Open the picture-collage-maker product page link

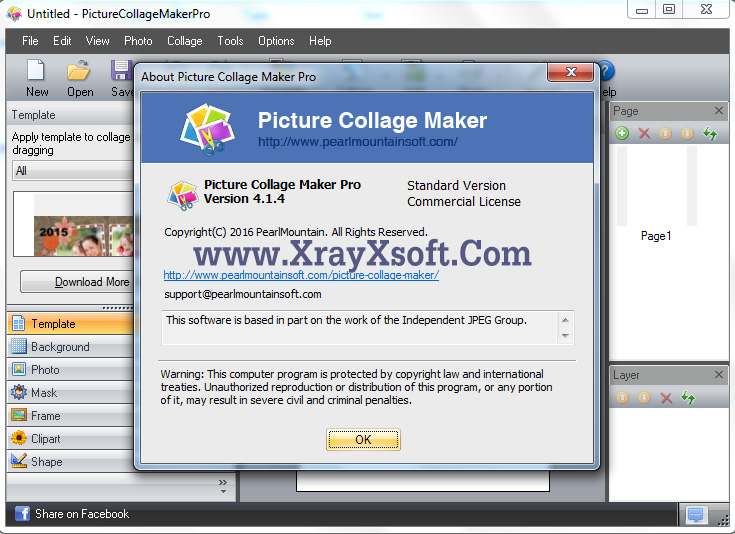coord(301,275)
